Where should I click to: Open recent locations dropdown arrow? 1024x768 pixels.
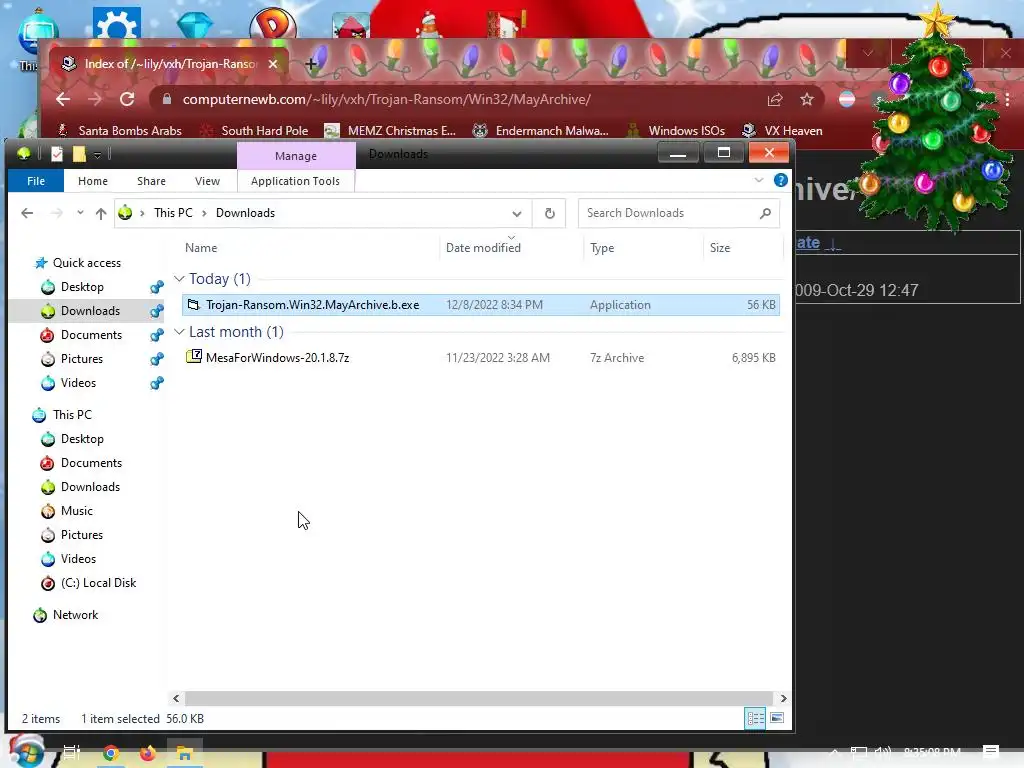(80, 213)
